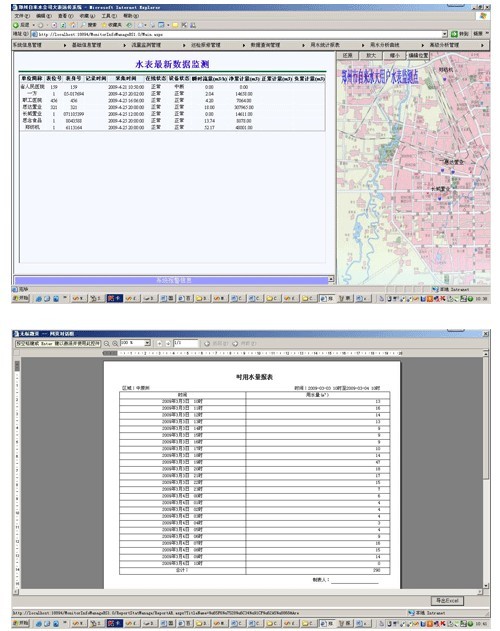Click the previous page arrow in preview toolbar
Image resolution: width=500 pixels, height=631 pixels.
click(159, 344)
